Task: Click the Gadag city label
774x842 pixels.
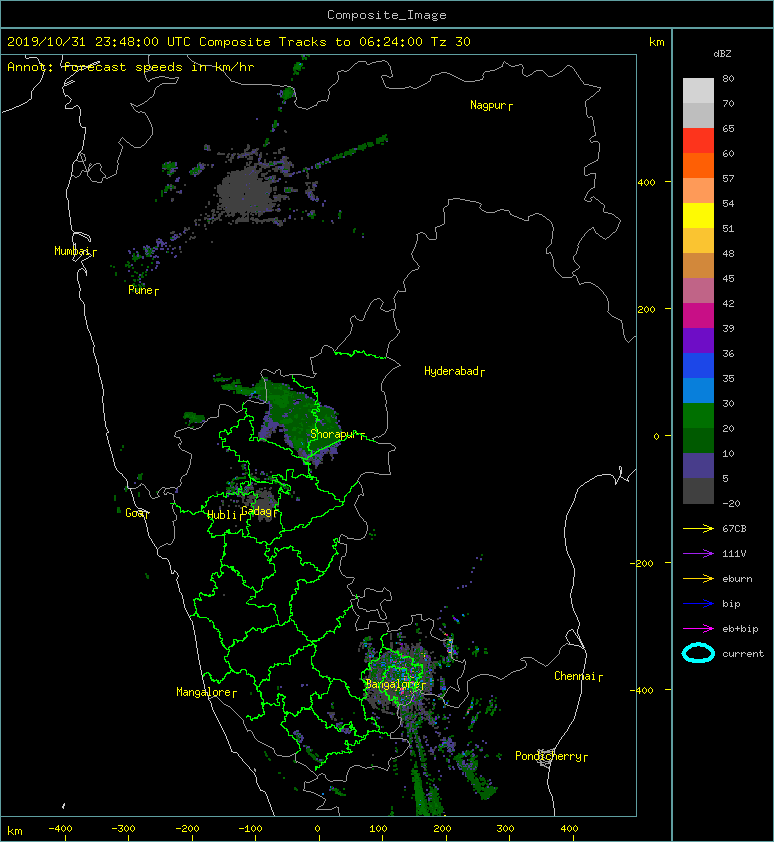Action: tap(257, 511)
